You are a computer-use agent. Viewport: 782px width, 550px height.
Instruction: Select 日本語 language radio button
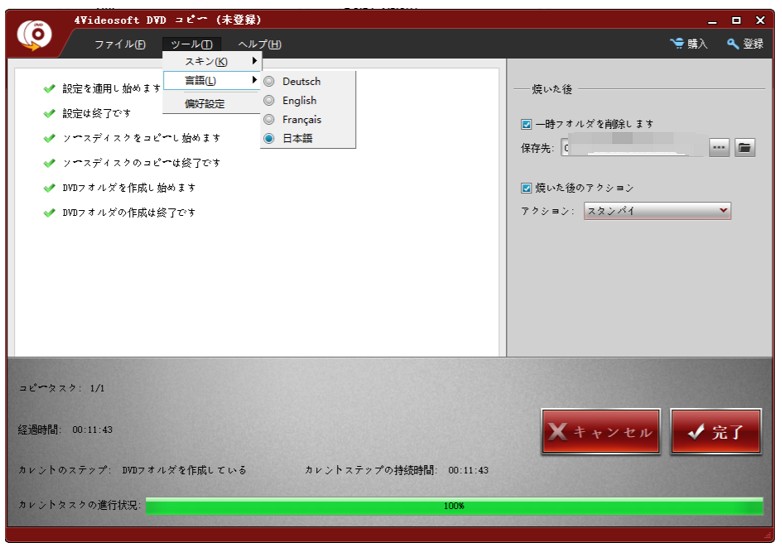[x=269, y=138]
